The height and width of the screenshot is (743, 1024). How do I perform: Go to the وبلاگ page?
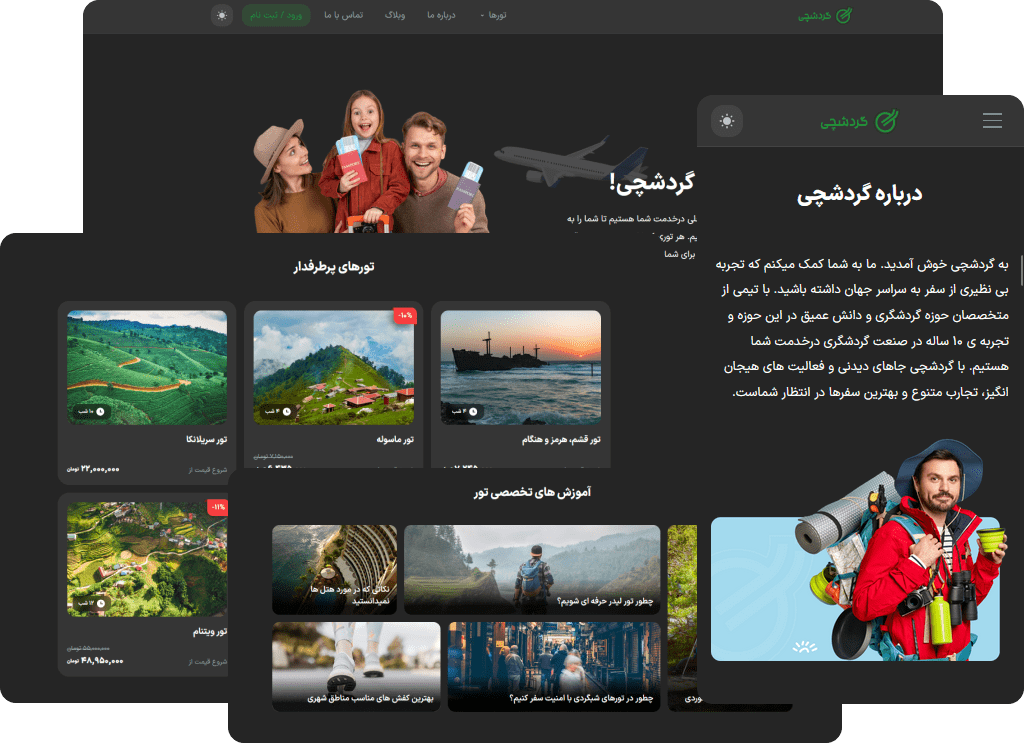[396, 15]
